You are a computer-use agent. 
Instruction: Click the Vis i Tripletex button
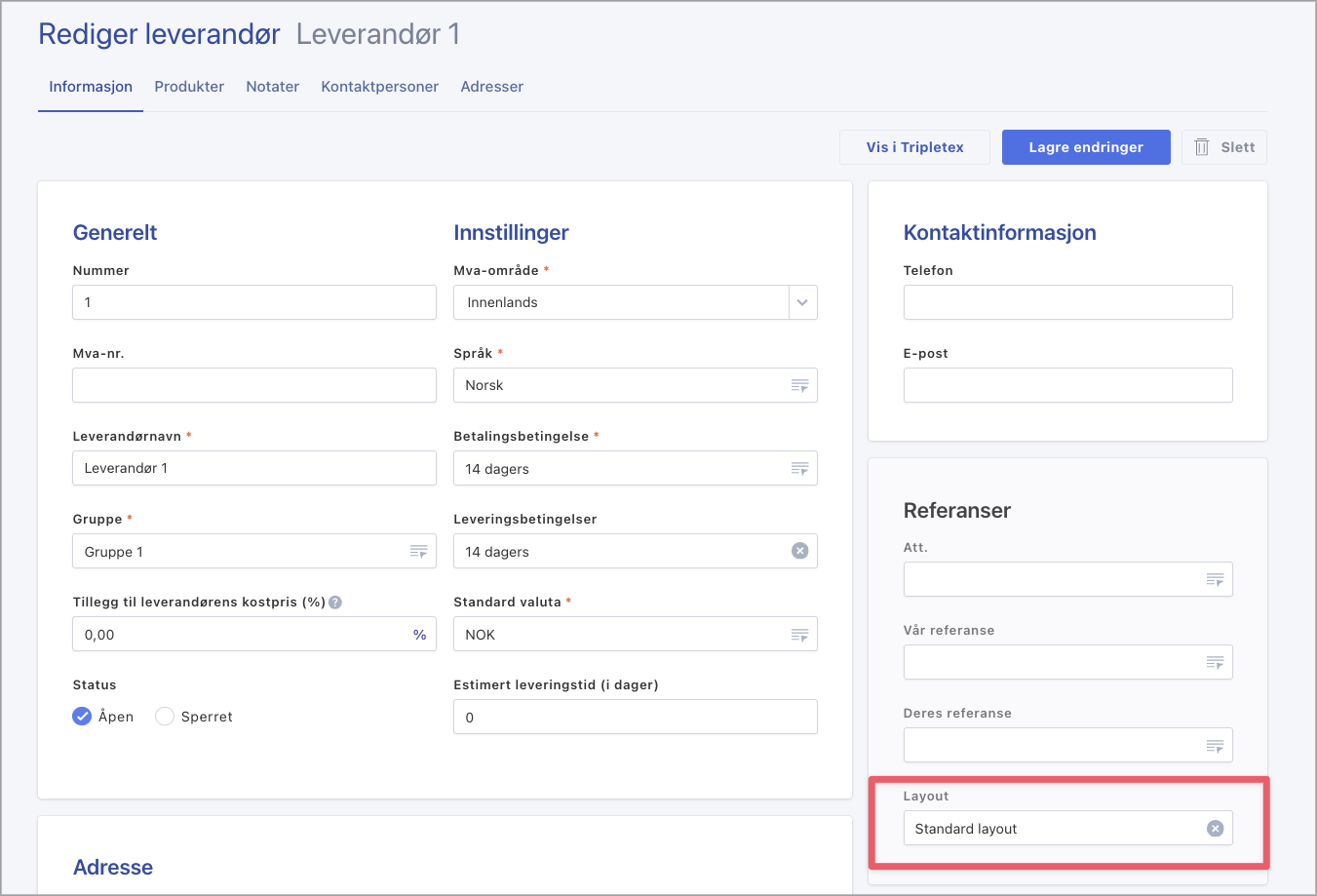point(914,147)
